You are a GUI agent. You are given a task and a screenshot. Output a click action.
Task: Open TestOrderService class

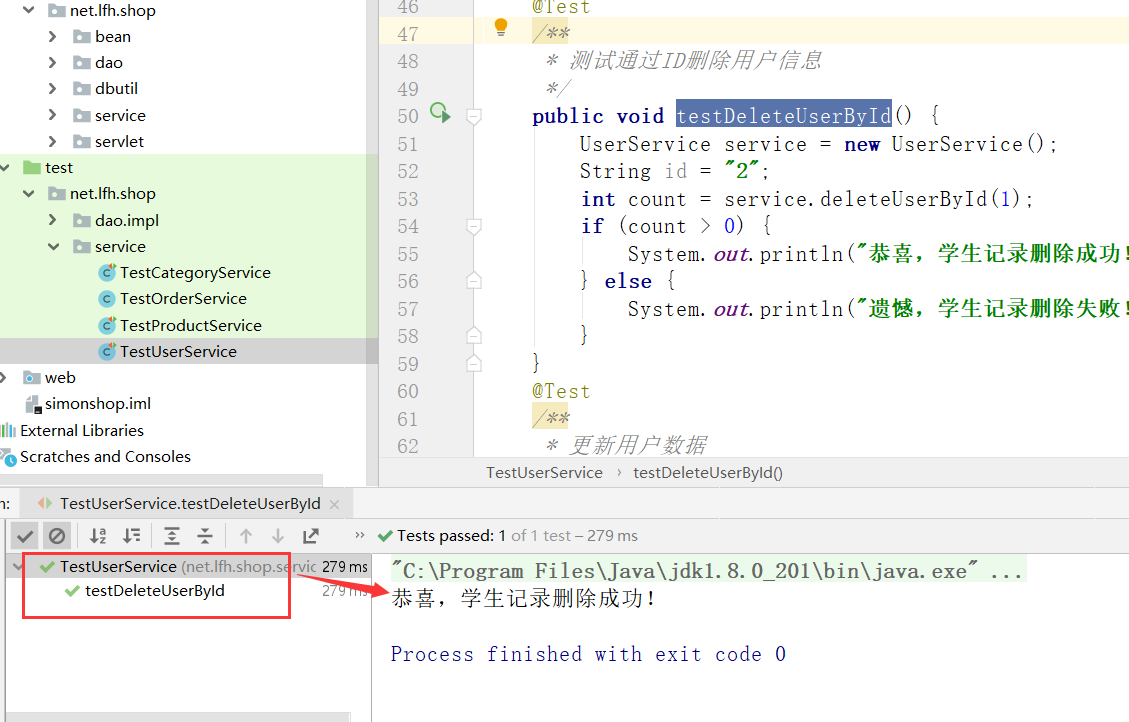pos(183,299)
